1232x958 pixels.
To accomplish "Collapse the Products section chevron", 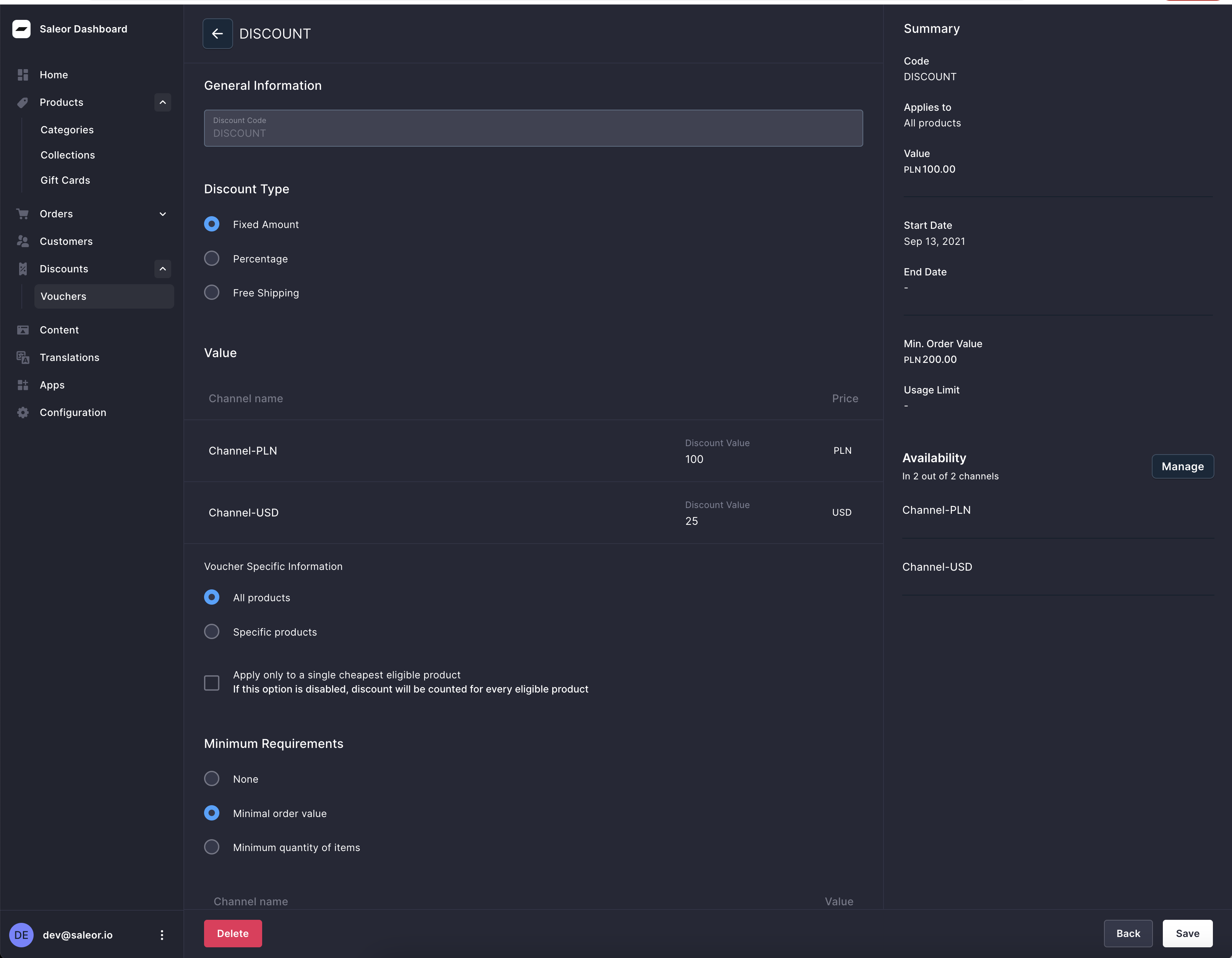I will click(x=162, y=102).
